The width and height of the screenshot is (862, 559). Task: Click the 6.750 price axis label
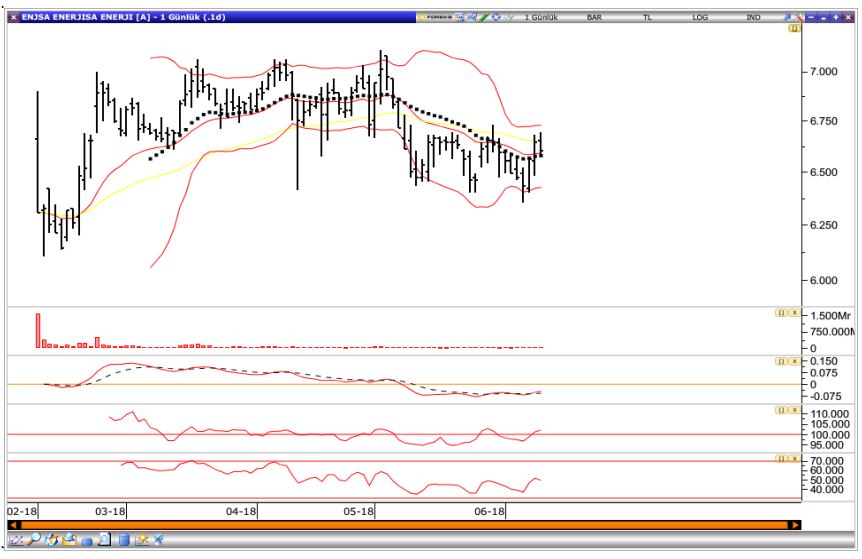click(x=823, y=121)
